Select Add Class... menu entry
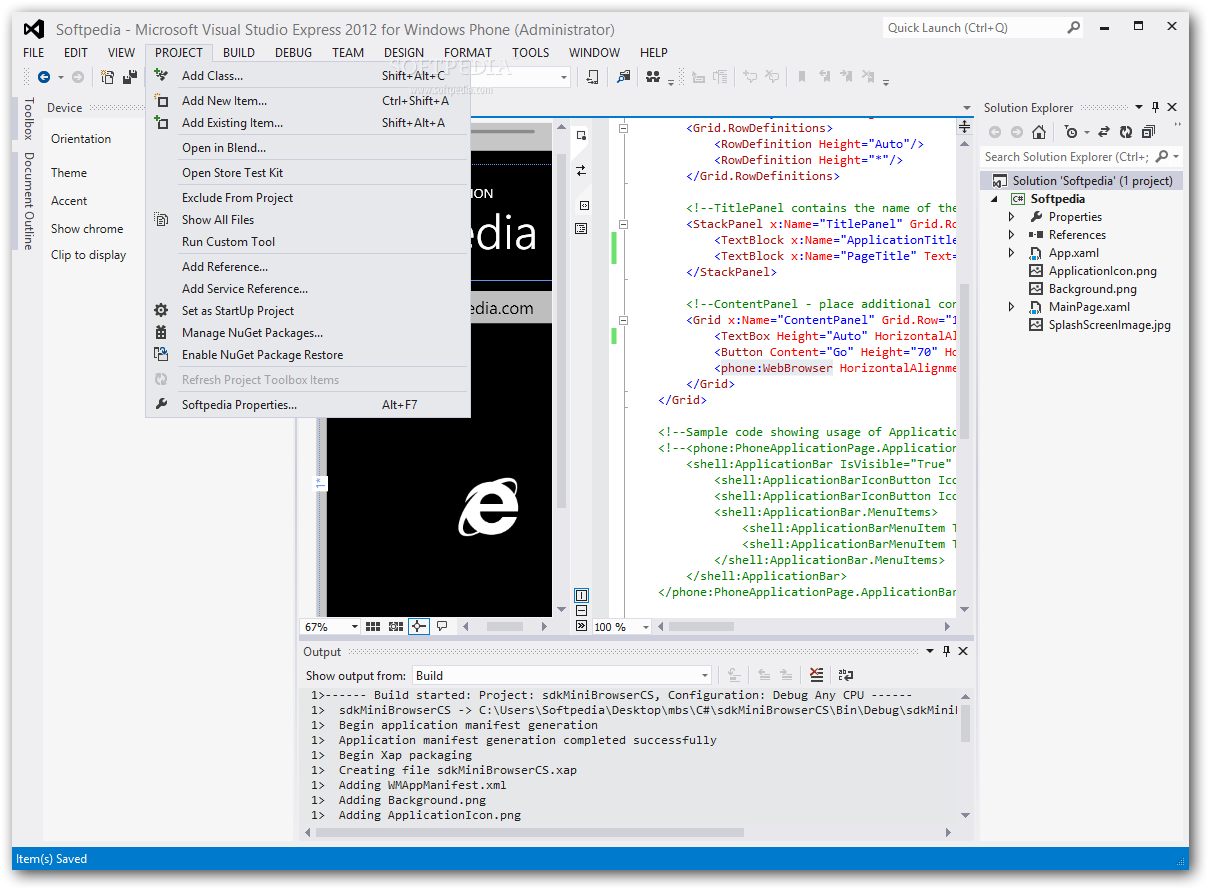The height and width of the screenshot is (890, 1209). point(308,76)
